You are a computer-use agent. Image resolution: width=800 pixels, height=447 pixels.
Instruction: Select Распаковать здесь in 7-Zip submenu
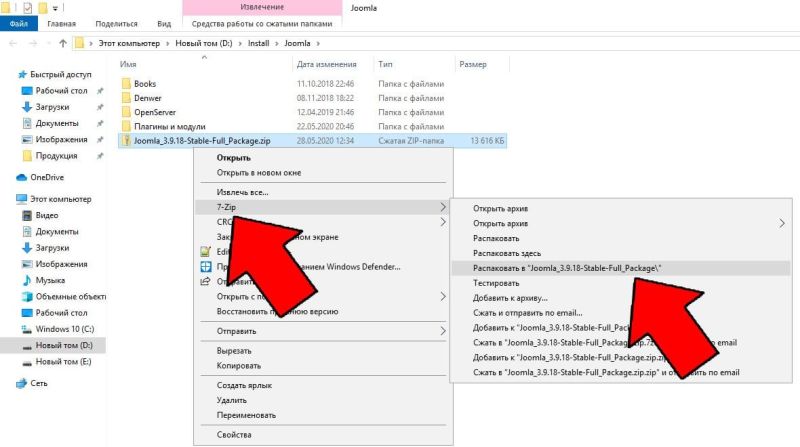coord(507,253)
